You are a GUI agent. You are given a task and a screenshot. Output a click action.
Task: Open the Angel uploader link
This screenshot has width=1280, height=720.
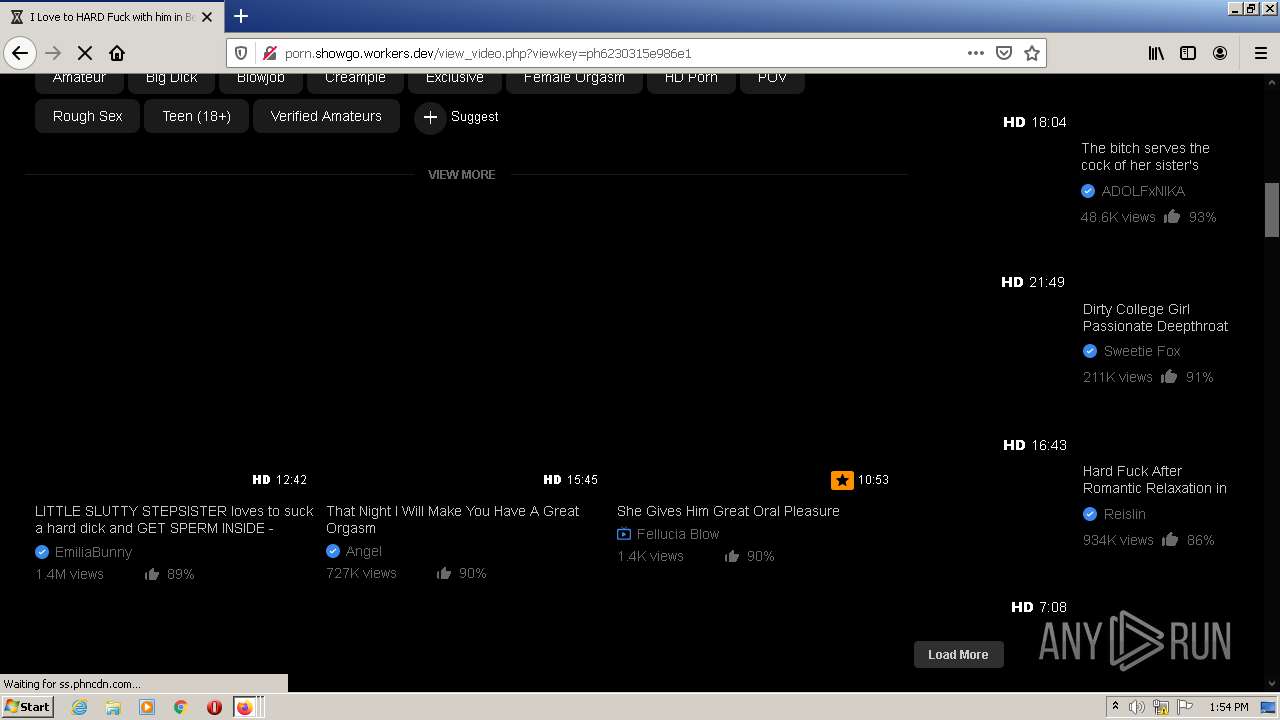364,551
